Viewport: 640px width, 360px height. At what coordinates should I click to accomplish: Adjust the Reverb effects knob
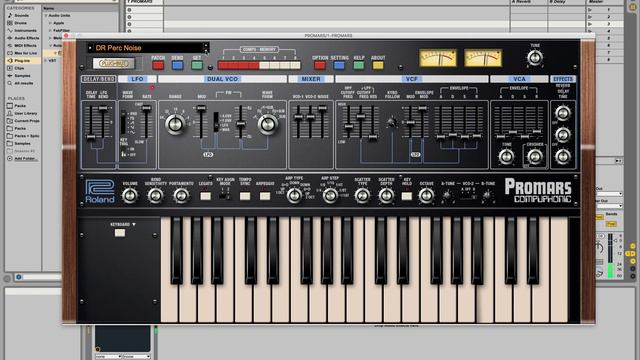point(563,113)
